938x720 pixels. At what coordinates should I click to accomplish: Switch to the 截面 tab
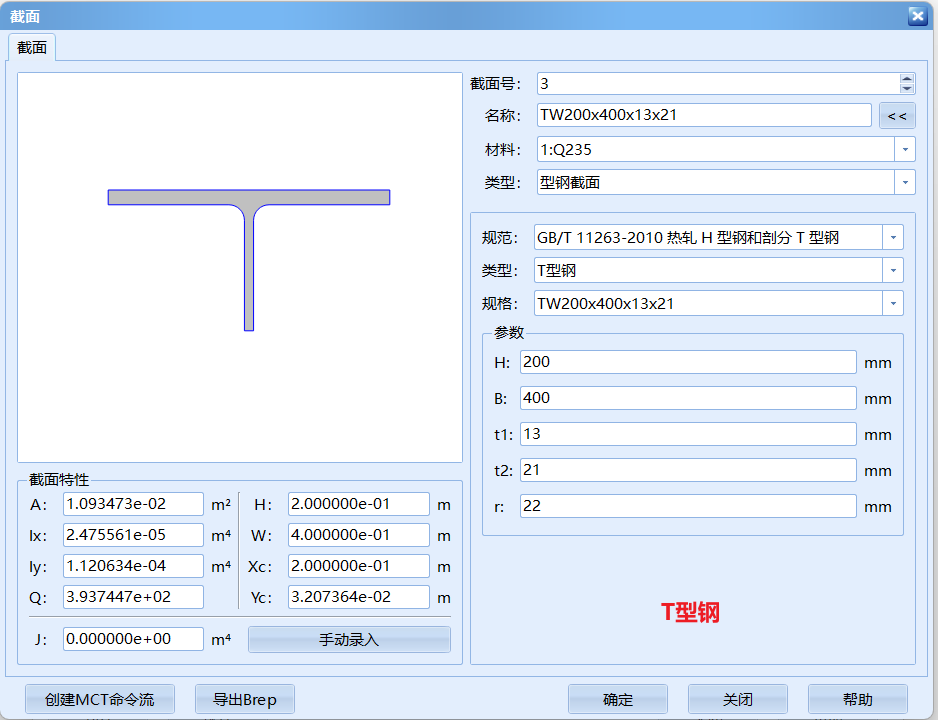point(32,48)
